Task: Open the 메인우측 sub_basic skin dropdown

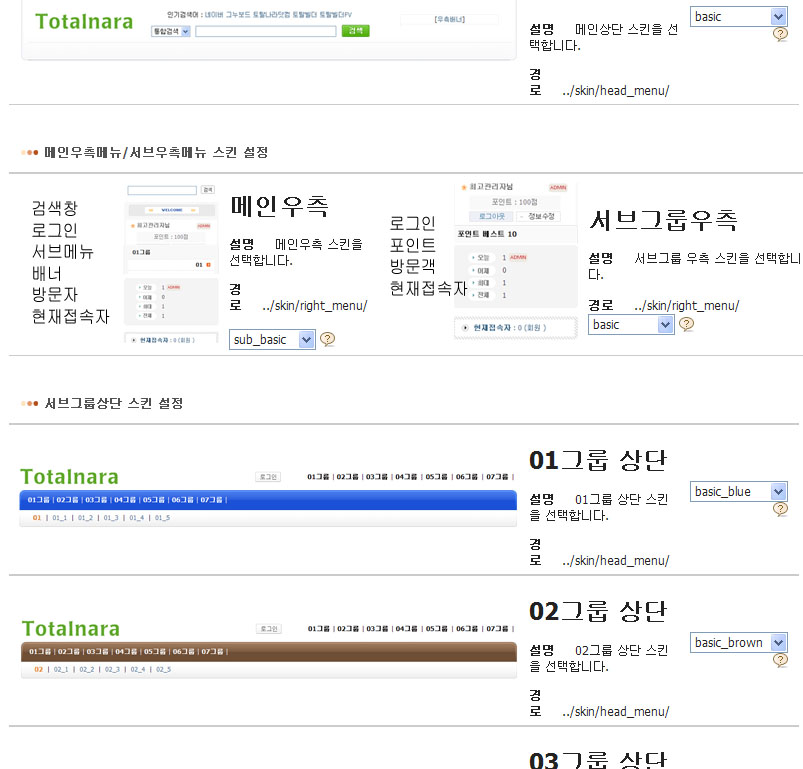Action: tap(272, 340)
